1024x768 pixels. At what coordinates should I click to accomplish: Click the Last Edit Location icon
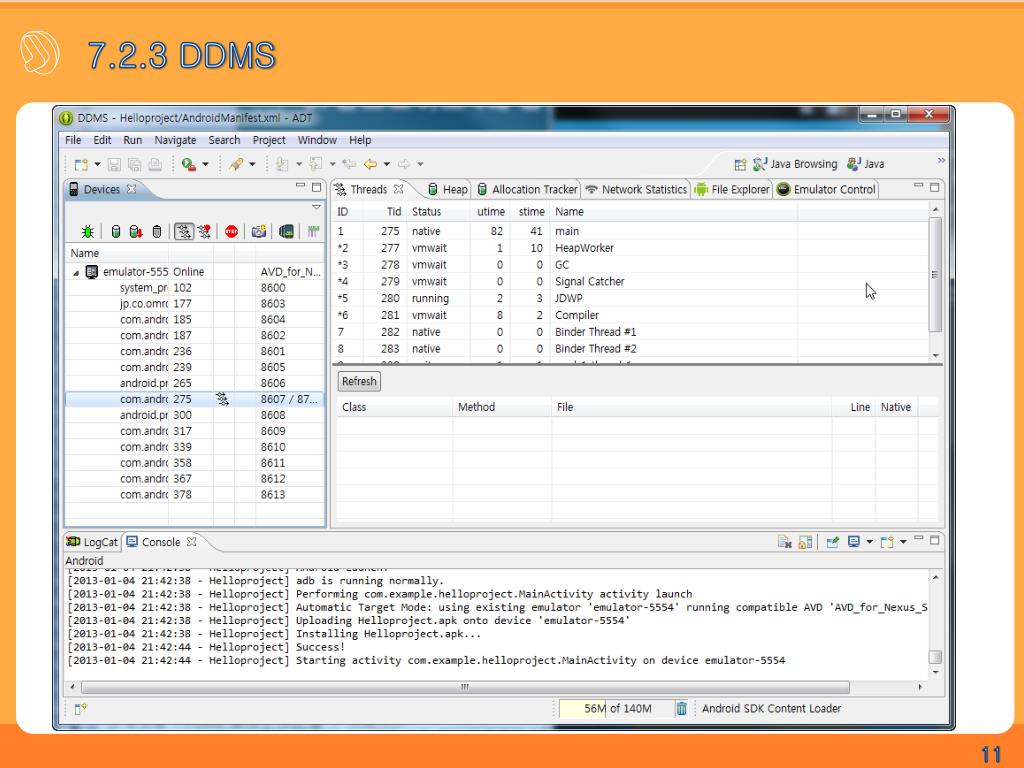[x=349, y=165]
